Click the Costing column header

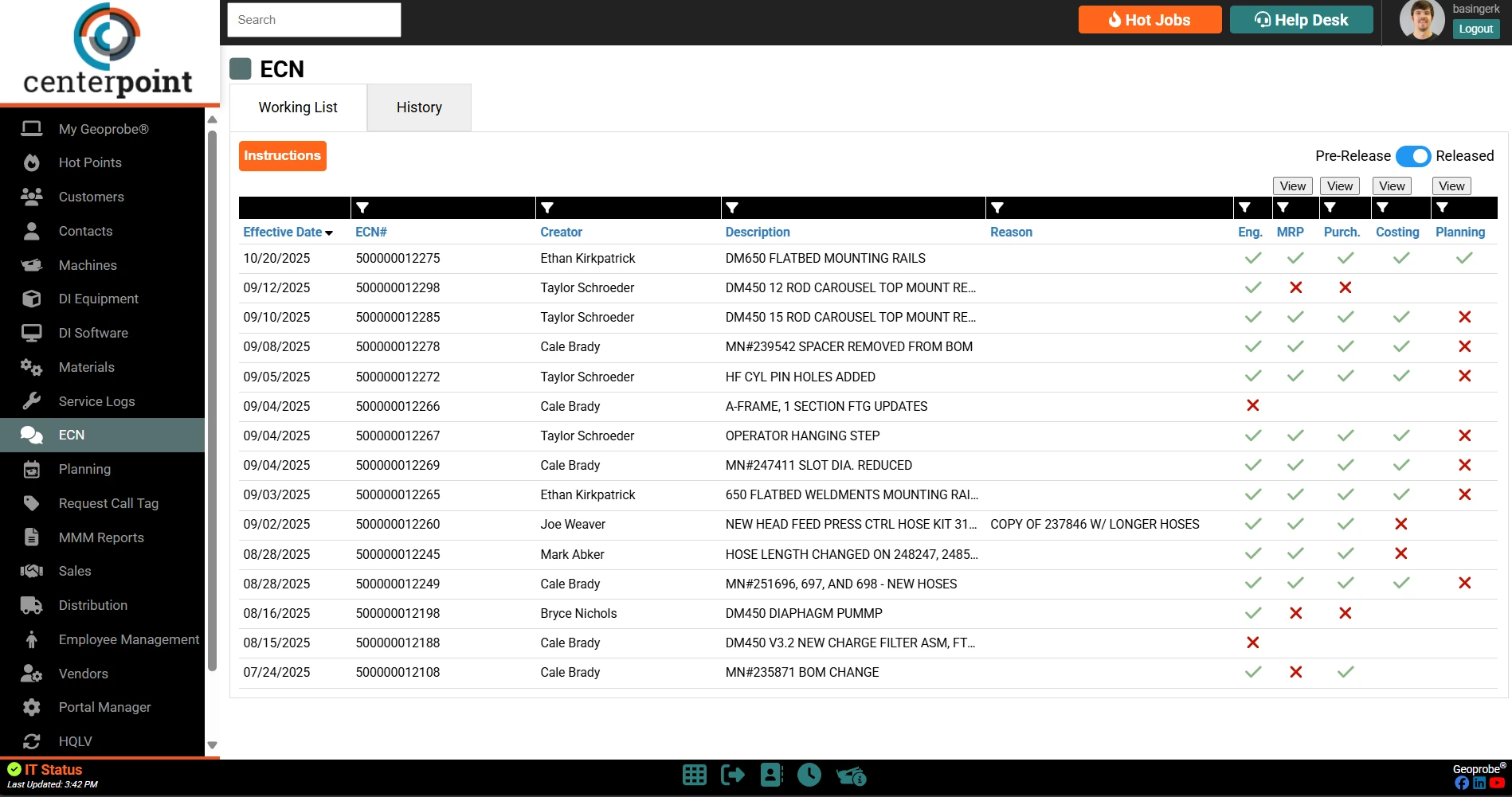click(x=1397, y=232)
